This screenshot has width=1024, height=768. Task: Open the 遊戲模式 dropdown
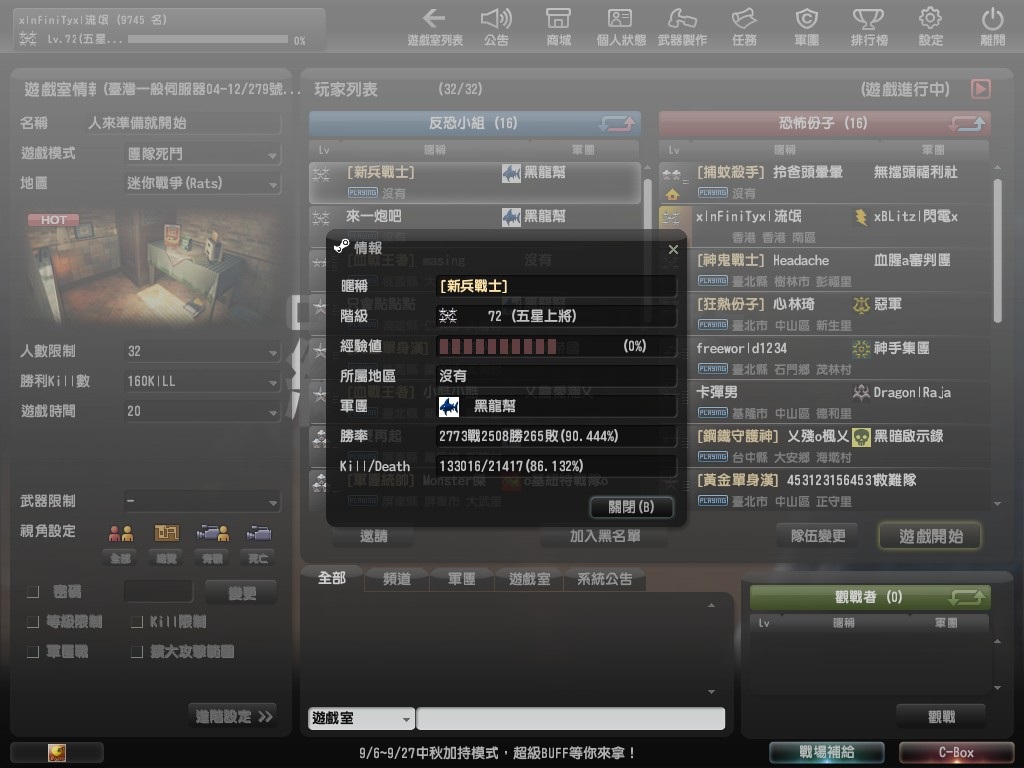(202, 154)
